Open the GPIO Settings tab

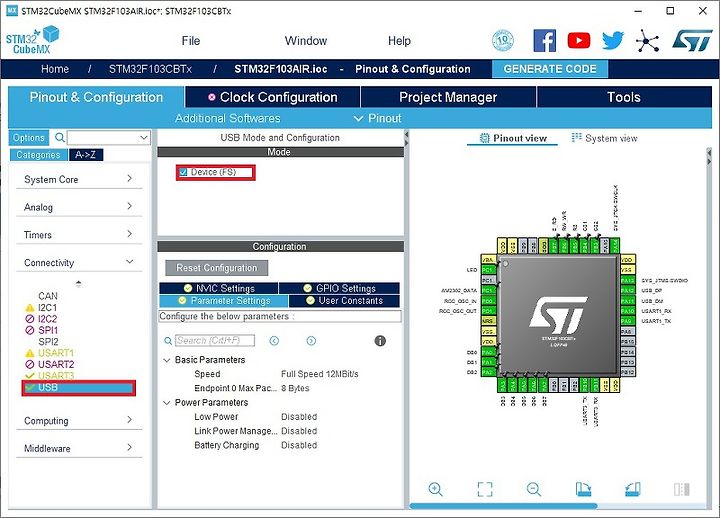tap(339, 288)
